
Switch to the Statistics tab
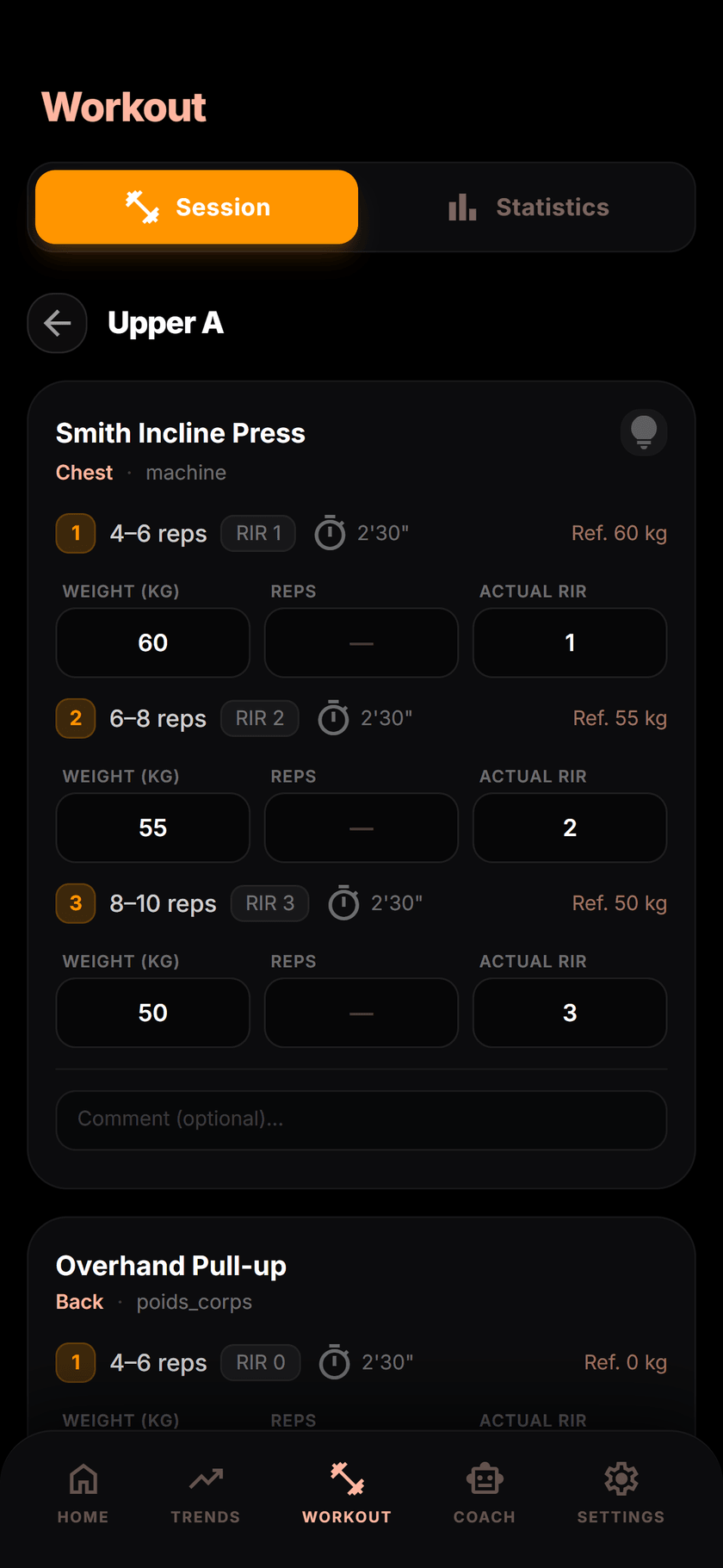[528, 208]
